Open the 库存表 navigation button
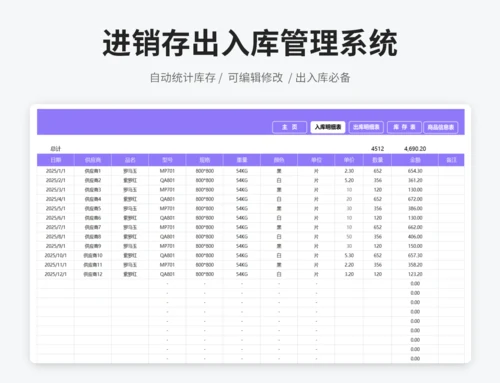The height and width of the screenshot is (383, 500). click(404, 127)
